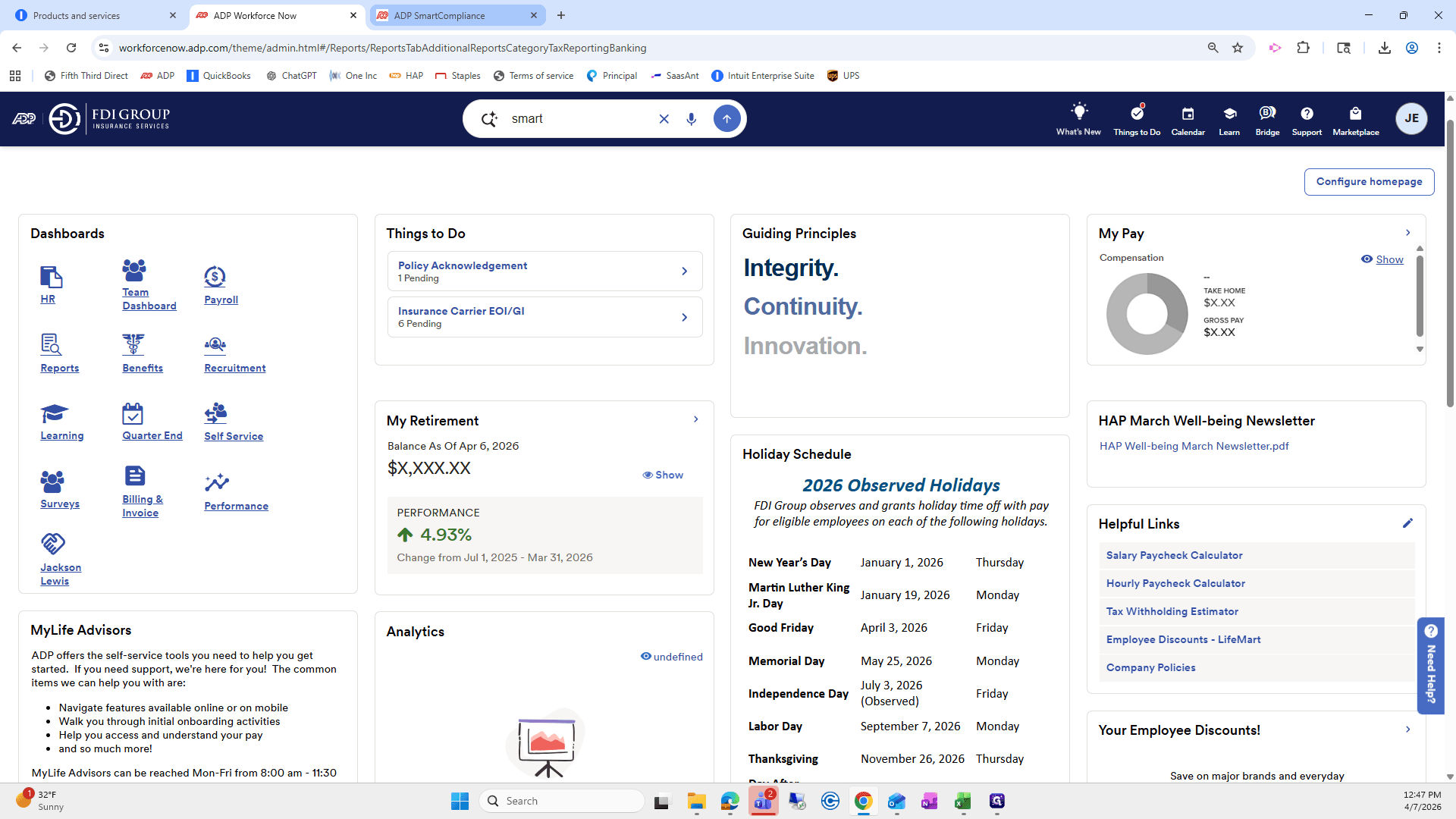Edit Helpful Links with pencil icon
The height and width of the screenshot is (819, 1456).
1407,523
